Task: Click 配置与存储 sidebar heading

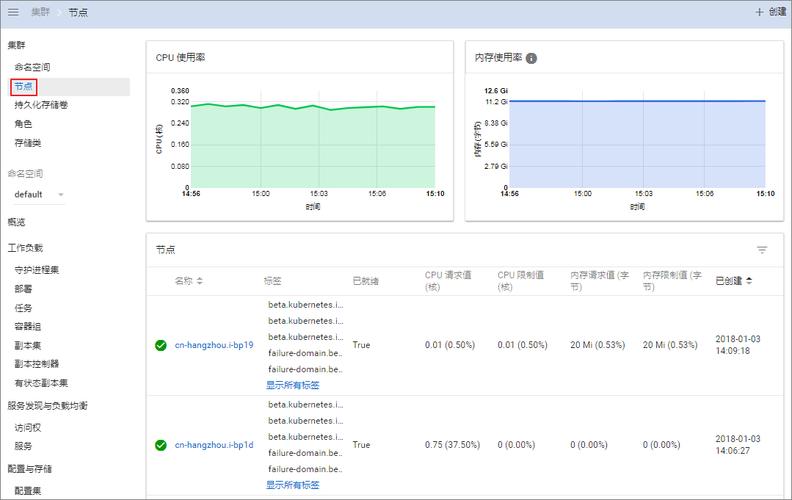Action: pyautogui.click(x=30, y=469)
